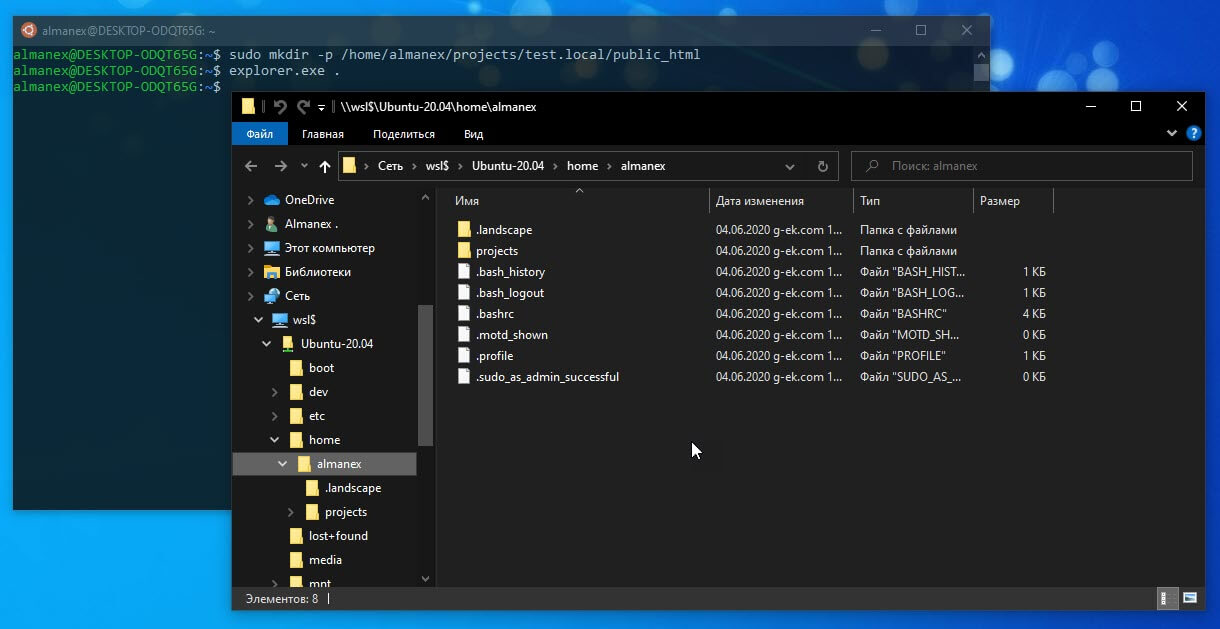Click the home breadcrumb in address bar
1220x629 pixels.
click(582, 166)
